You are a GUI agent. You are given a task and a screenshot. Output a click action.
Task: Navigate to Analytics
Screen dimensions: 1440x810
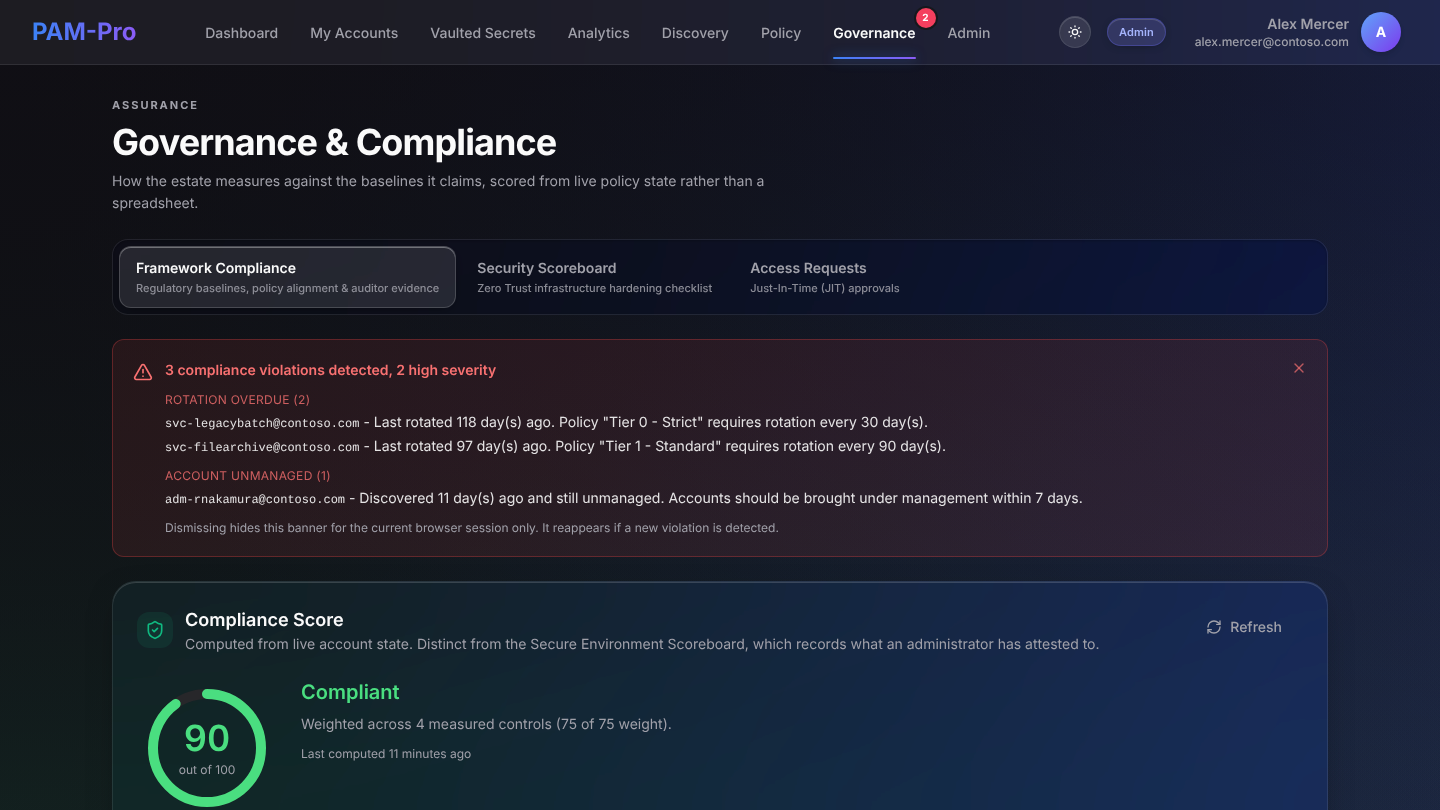(x=599, y=33)
